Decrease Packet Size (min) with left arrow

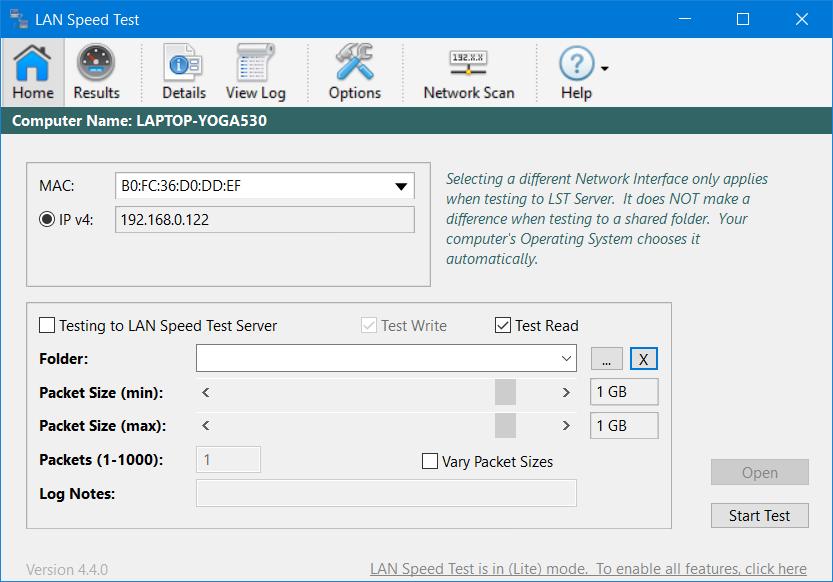tap(206, 392)
